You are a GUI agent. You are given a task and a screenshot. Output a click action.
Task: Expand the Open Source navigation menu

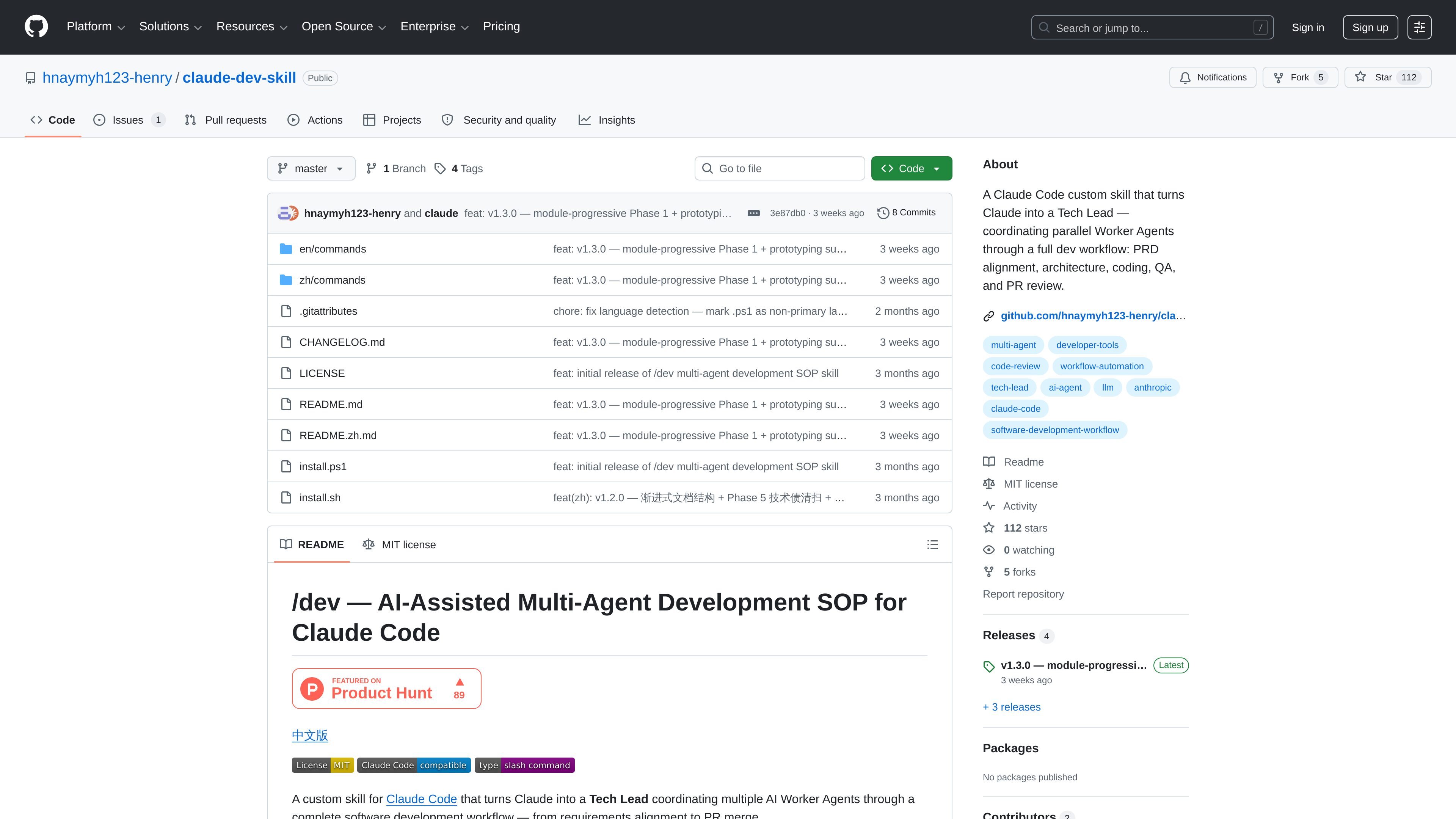point(344,27)
